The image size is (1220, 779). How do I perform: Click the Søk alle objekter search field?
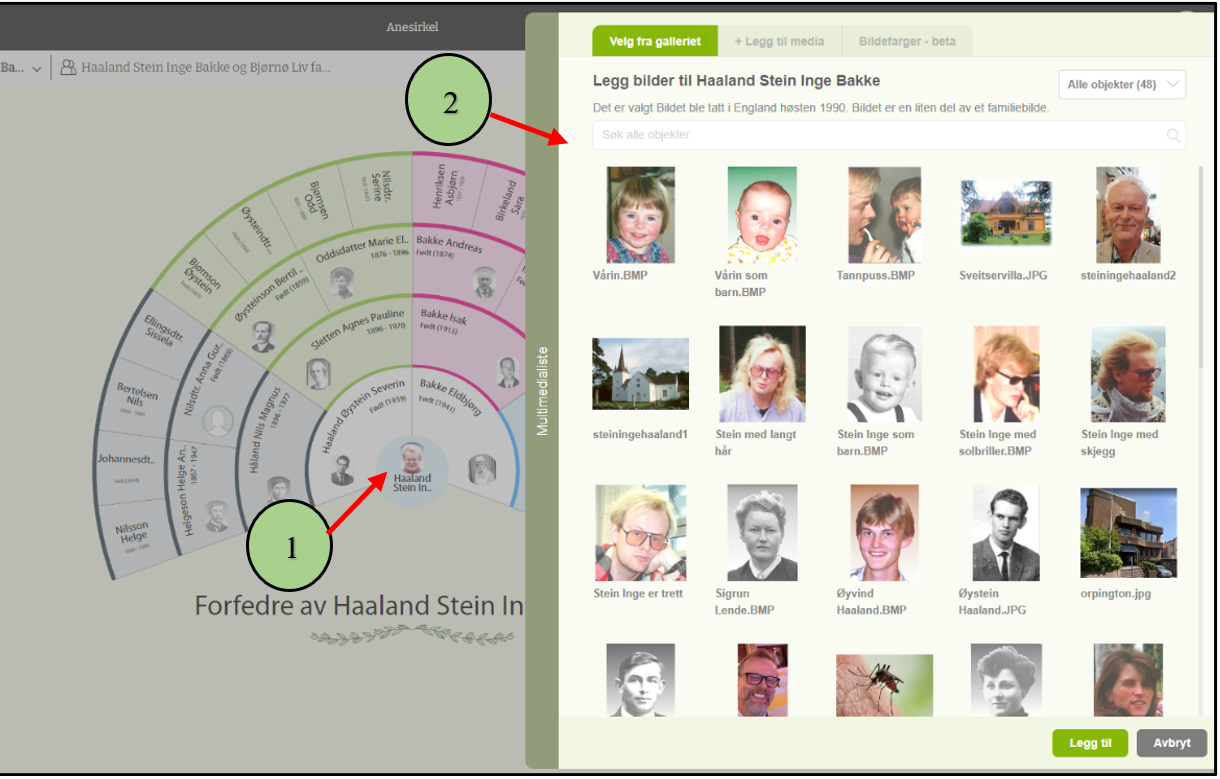(x=878, y=135)
